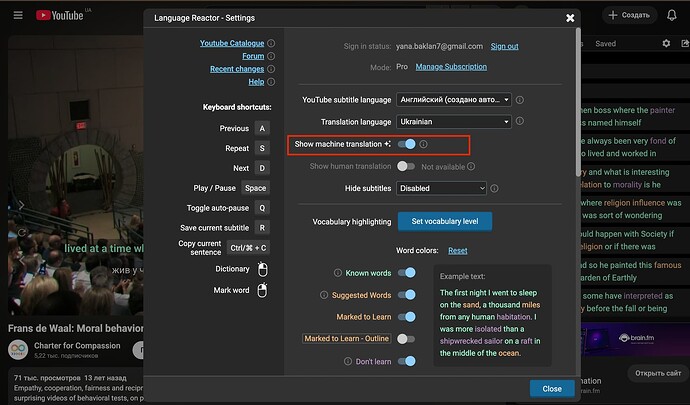Viewport: 690px width, 405px height.
Task: Click the word 'shipwrecked' in example text
Action: [x=461, y=341]
